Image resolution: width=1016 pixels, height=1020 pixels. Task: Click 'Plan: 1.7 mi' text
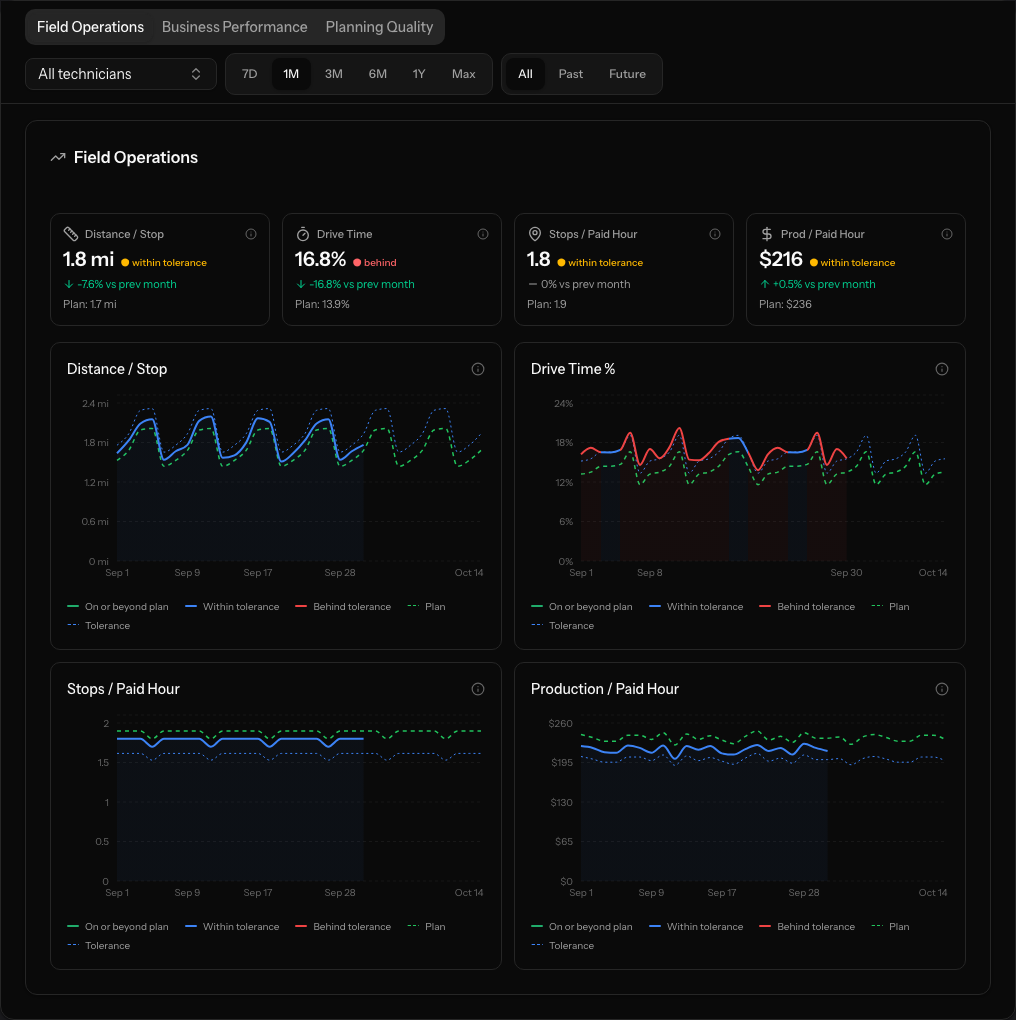click(90, 304)
